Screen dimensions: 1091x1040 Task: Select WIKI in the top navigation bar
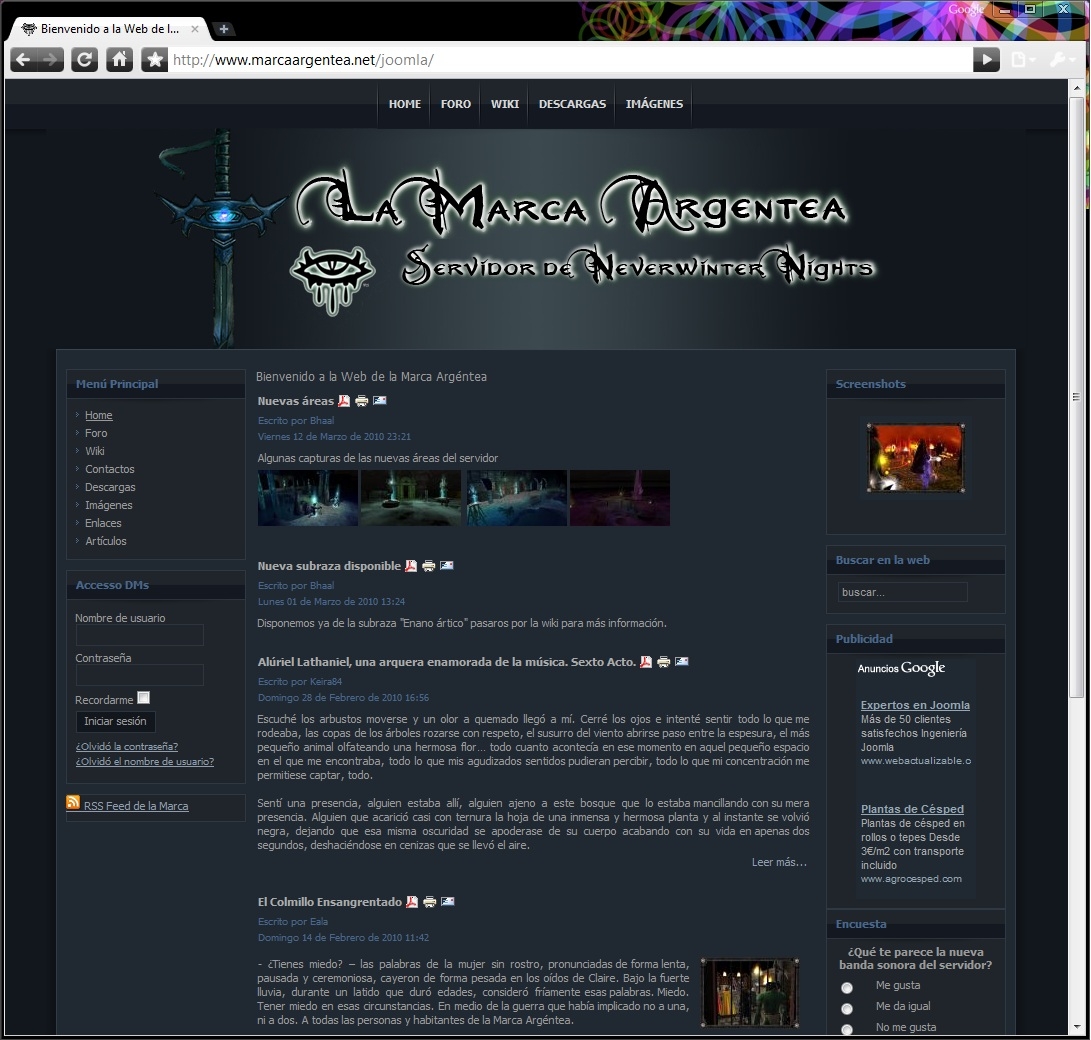point(505,104)
